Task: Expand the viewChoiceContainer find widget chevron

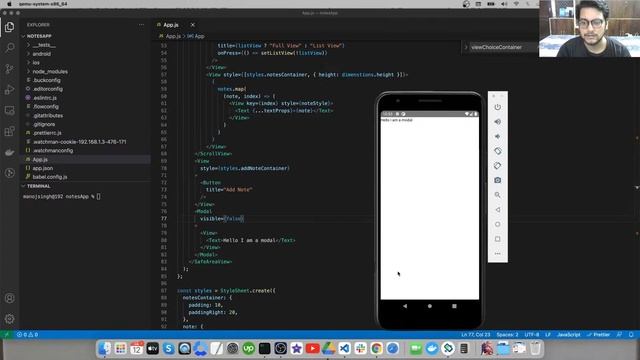Action: (466, 47)
